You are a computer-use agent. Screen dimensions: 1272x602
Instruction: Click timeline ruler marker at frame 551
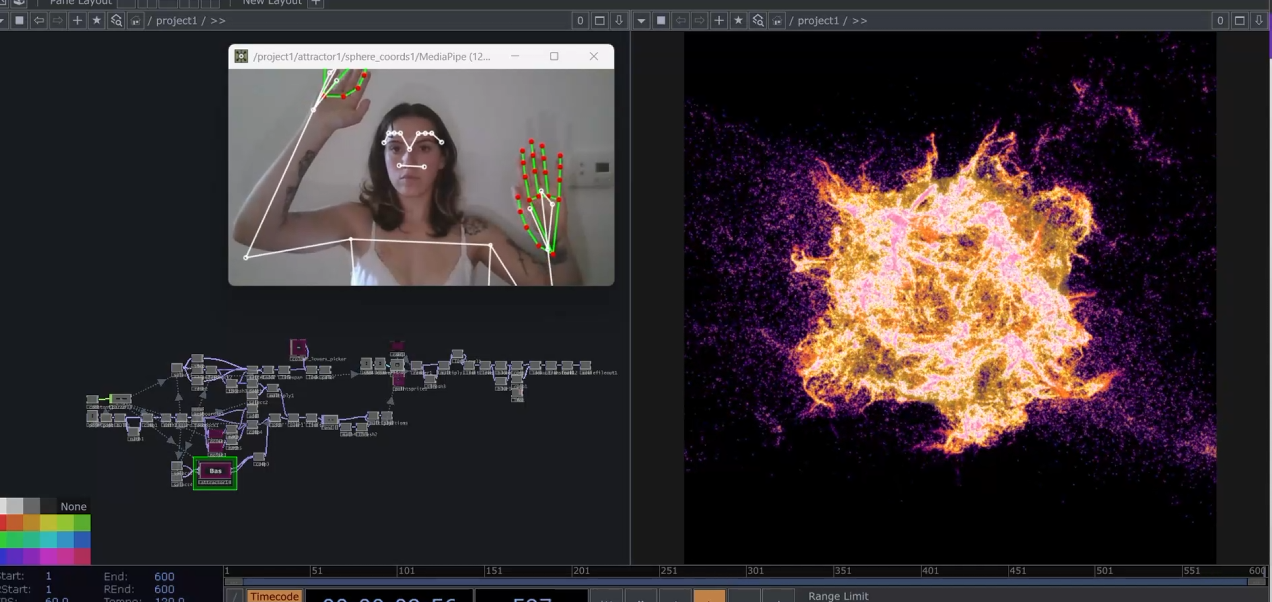(x=1191, y=571)
